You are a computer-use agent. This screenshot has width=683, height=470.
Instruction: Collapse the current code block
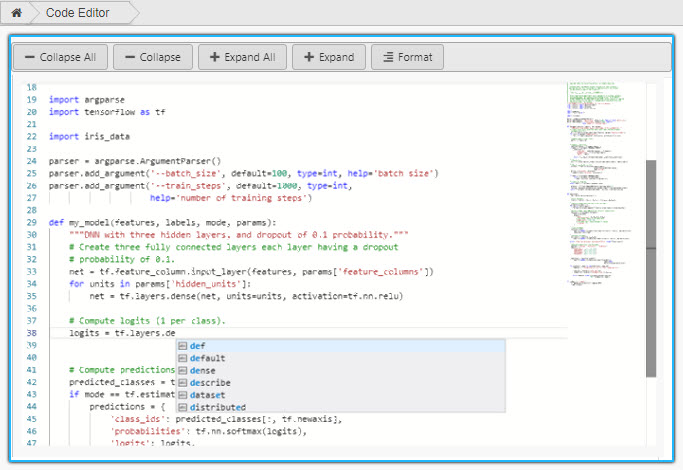(x=153, y=57)
